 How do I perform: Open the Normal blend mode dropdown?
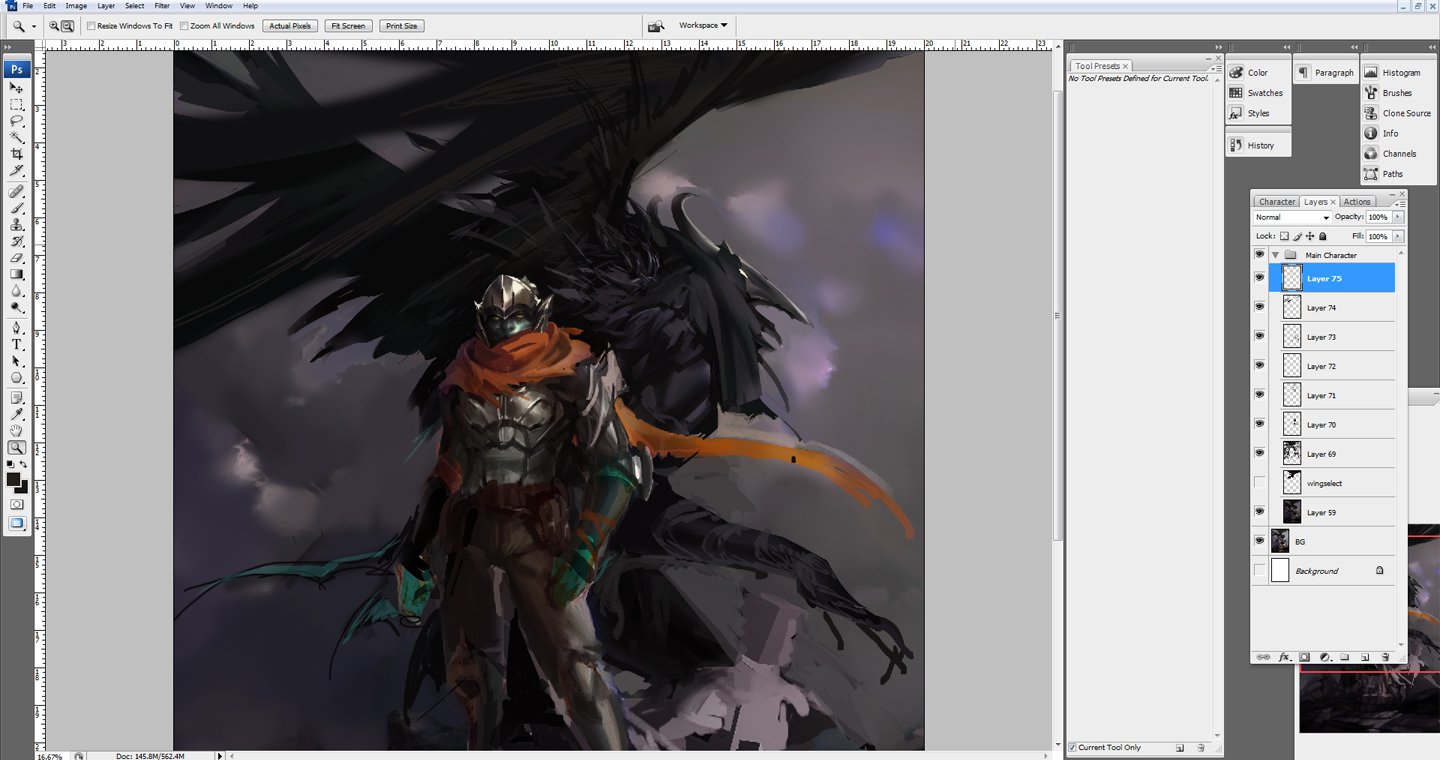pos(1292,217)
